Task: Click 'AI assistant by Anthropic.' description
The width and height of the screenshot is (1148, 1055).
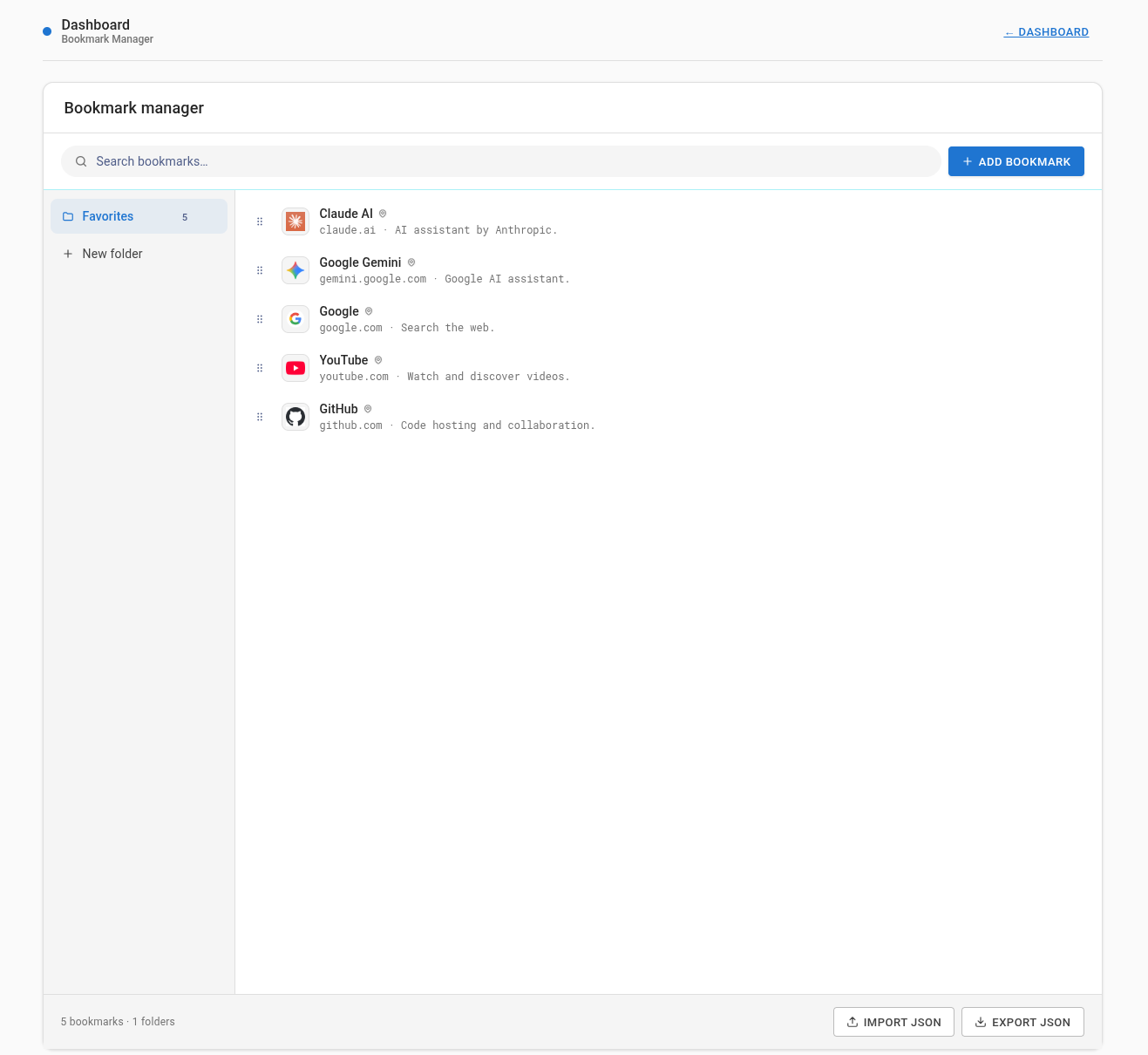Action: [476, 230]
